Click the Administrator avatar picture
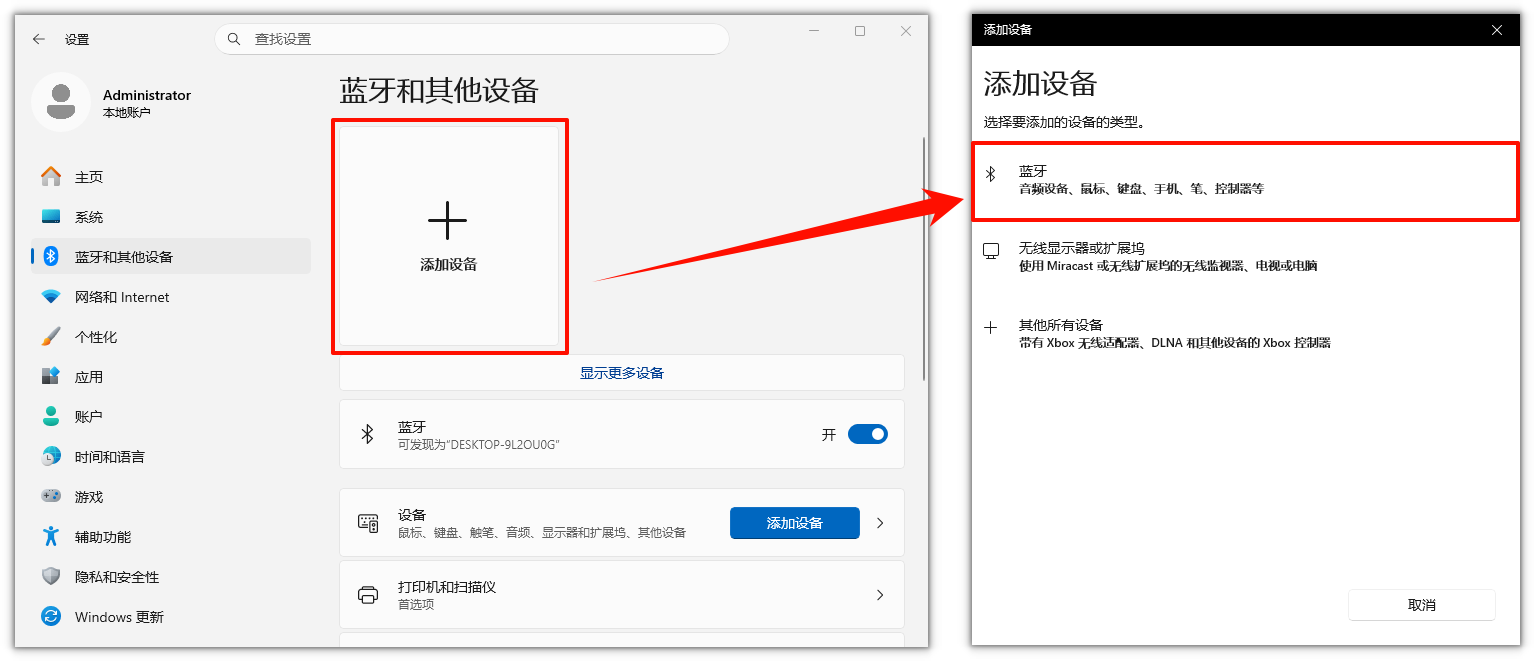This screenshot has width=1537, height=662. [x=61, y=102]
